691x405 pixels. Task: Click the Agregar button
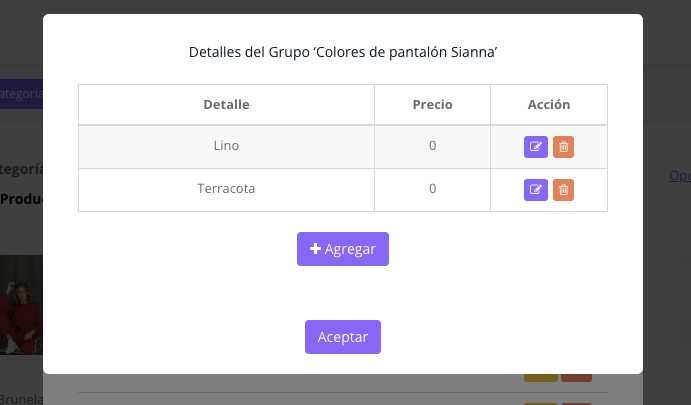tap(342, 249)
